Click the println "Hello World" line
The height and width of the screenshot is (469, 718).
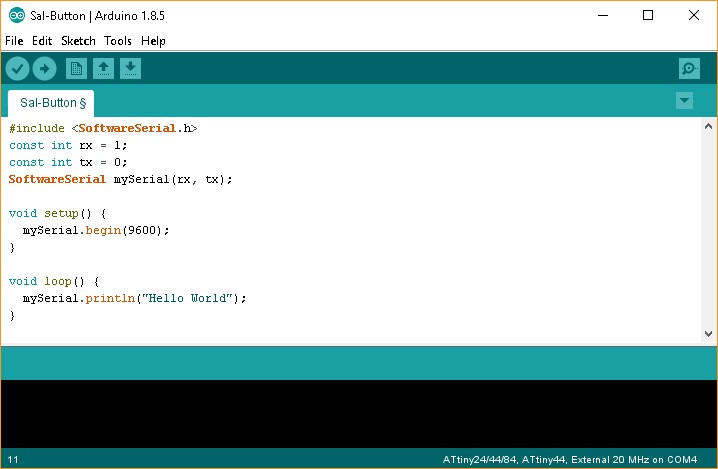tap(135, 298)
